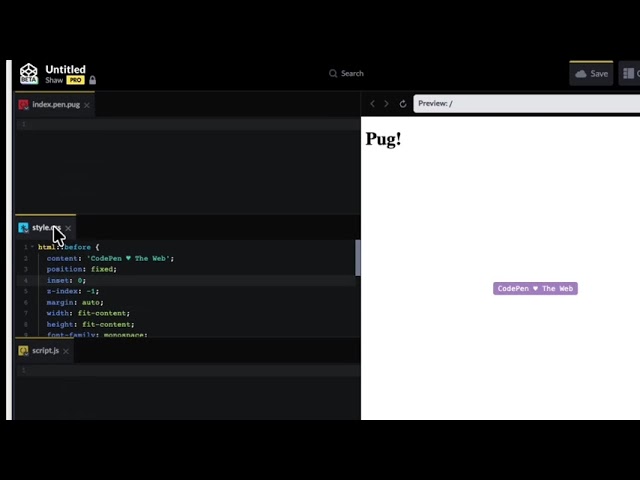Close the index.pen.pug tab

point(87,105)
